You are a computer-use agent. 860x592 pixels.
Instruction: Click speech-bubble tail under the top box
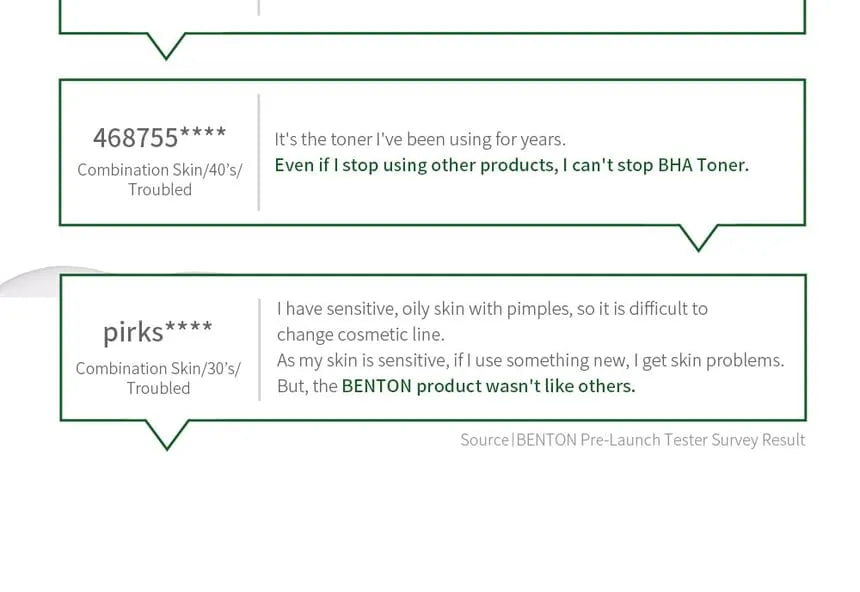click(166, 46)
